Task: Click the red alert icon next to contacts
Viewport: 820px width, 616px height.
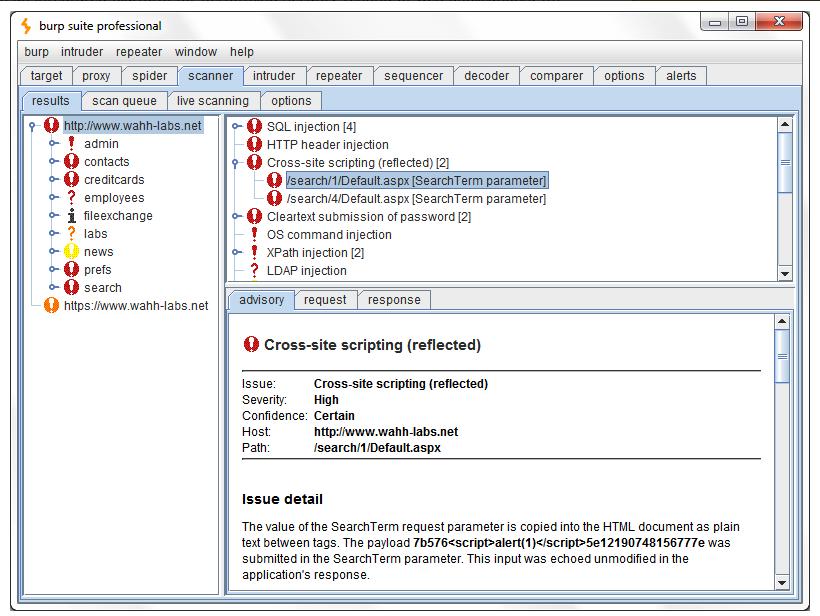Action: tap(72, 162)
